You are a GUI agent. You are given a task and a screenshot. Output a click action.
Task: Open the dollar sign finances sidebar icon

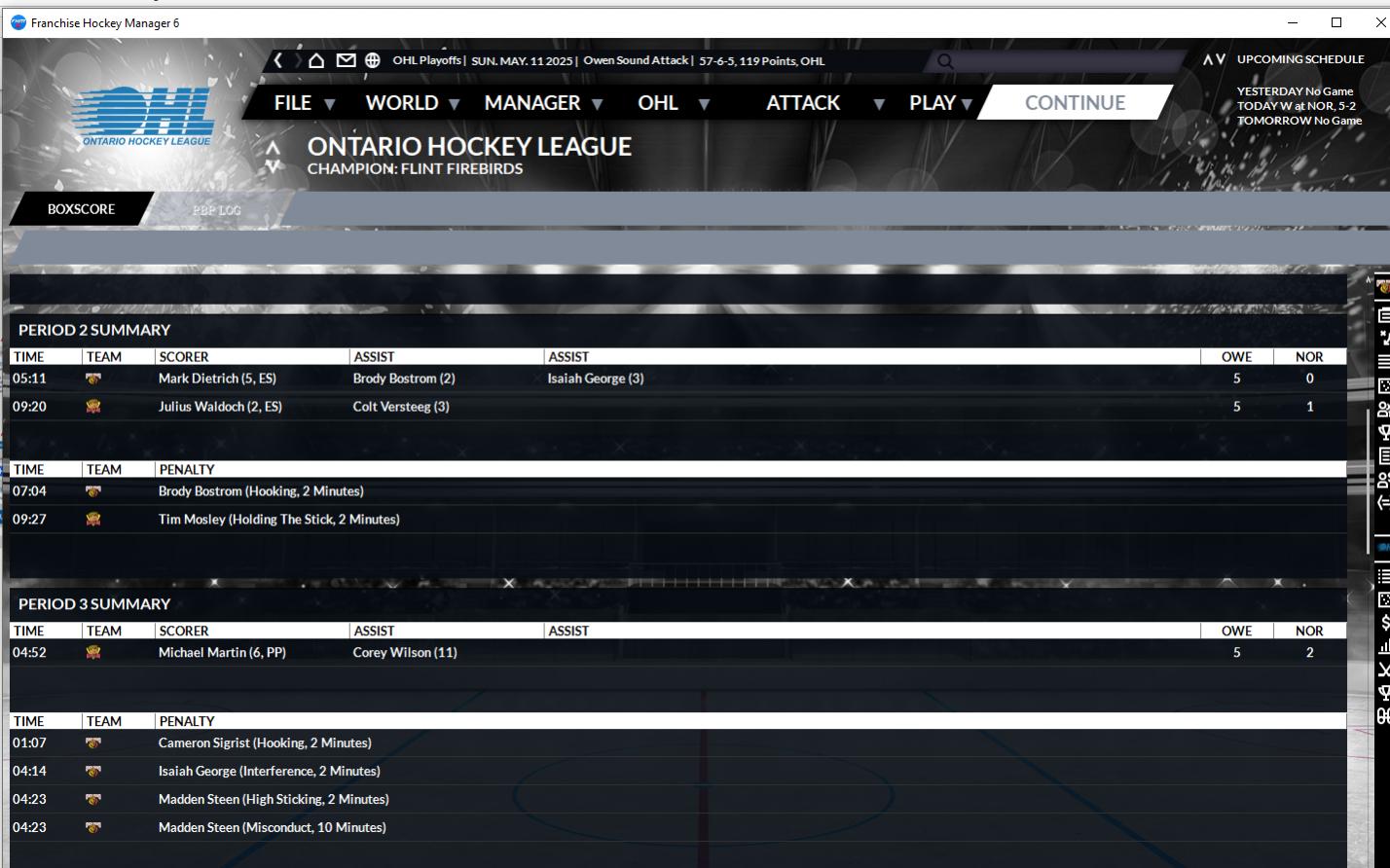(x=1384, y=623)
